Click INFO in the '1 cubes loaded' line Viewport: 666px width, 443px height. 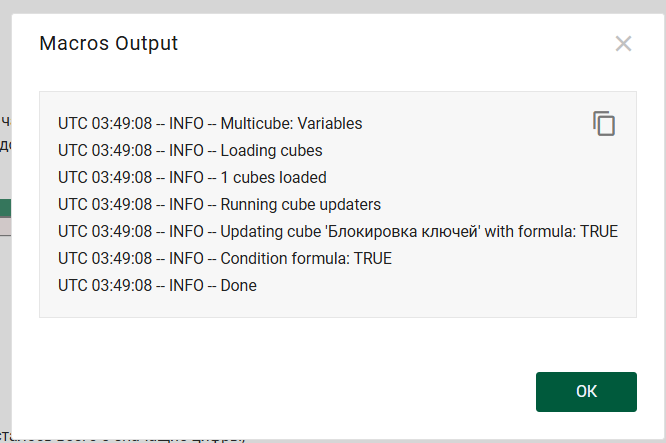(186, 178)
